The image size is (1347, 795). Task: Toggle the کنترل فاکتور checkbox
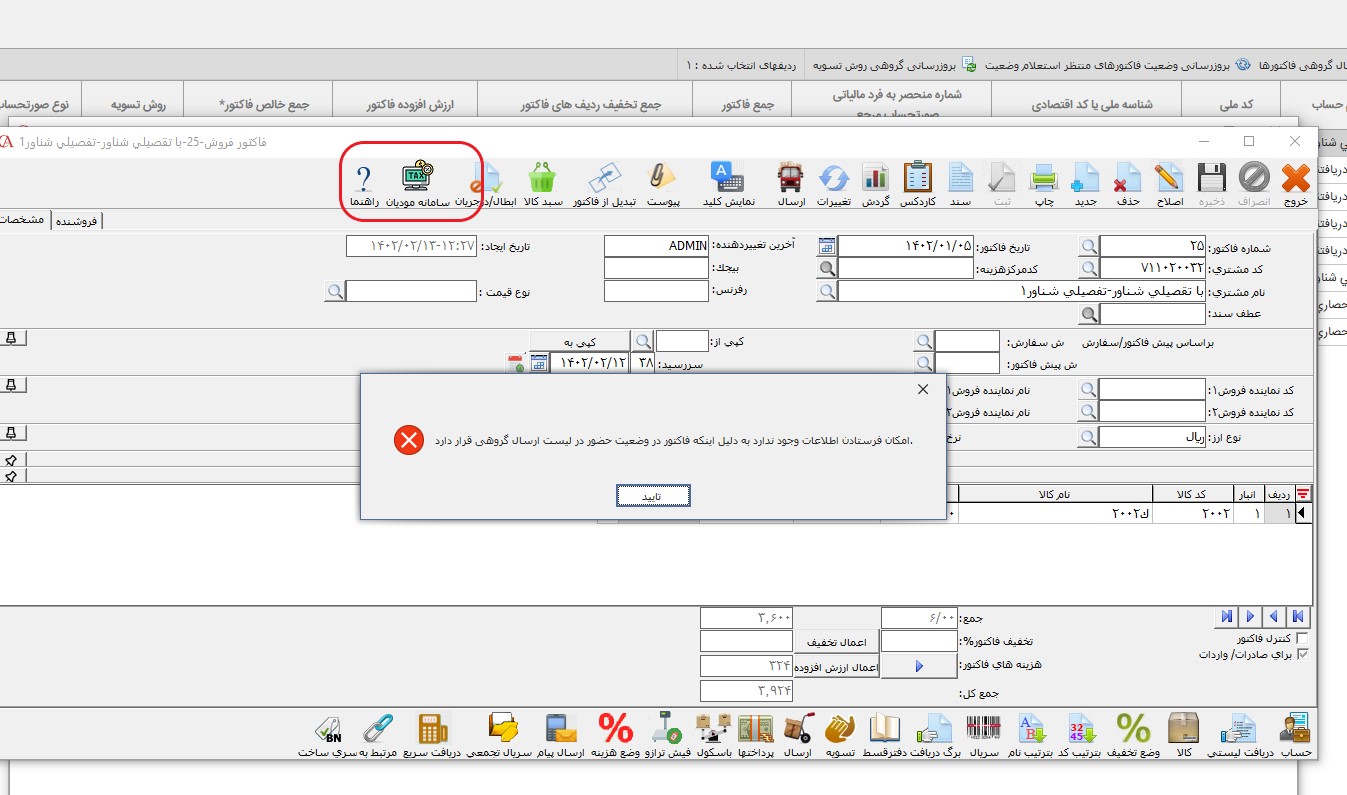[1301, 638]
